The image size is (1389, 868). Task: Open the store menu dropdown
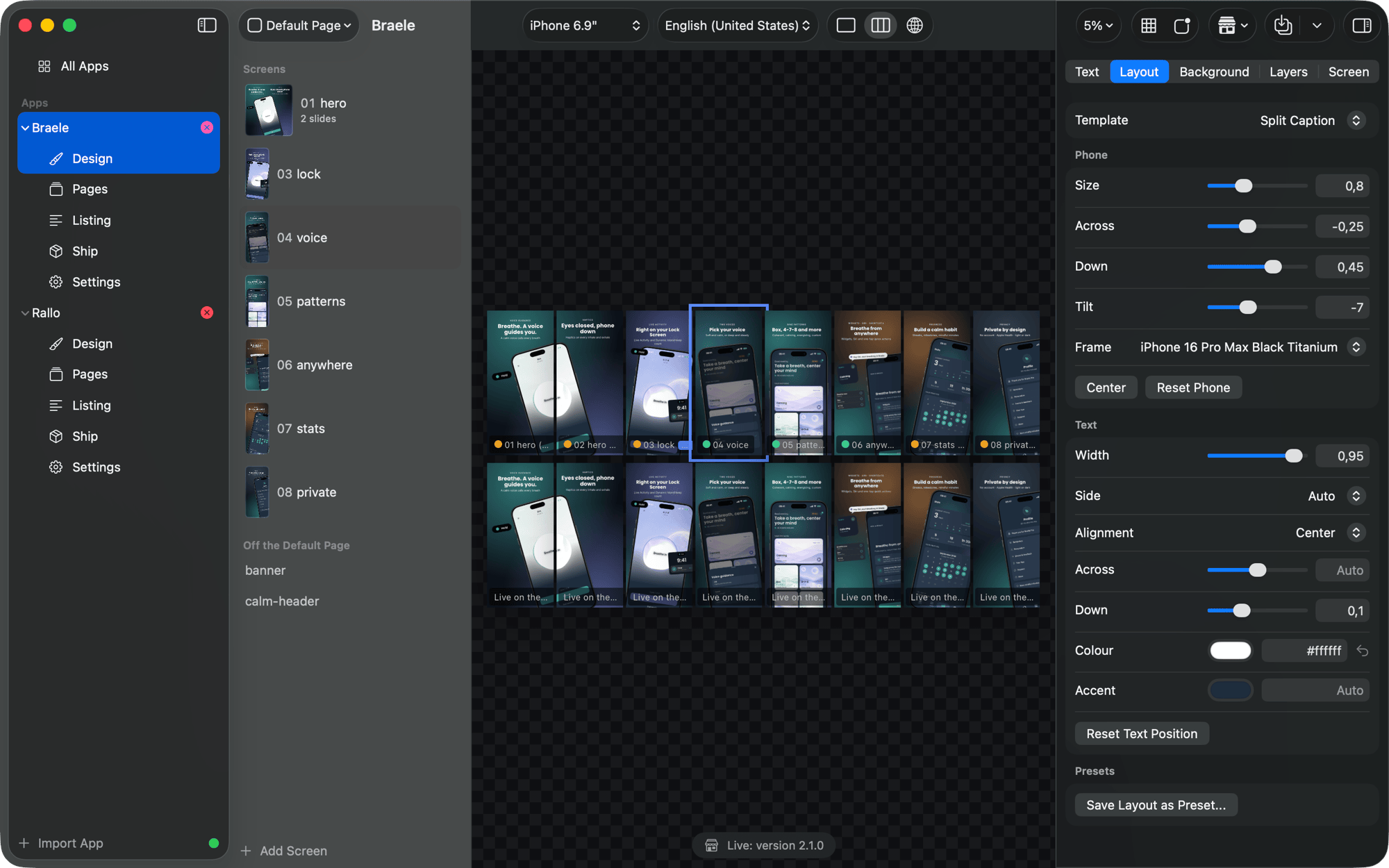click(1233, 26)
